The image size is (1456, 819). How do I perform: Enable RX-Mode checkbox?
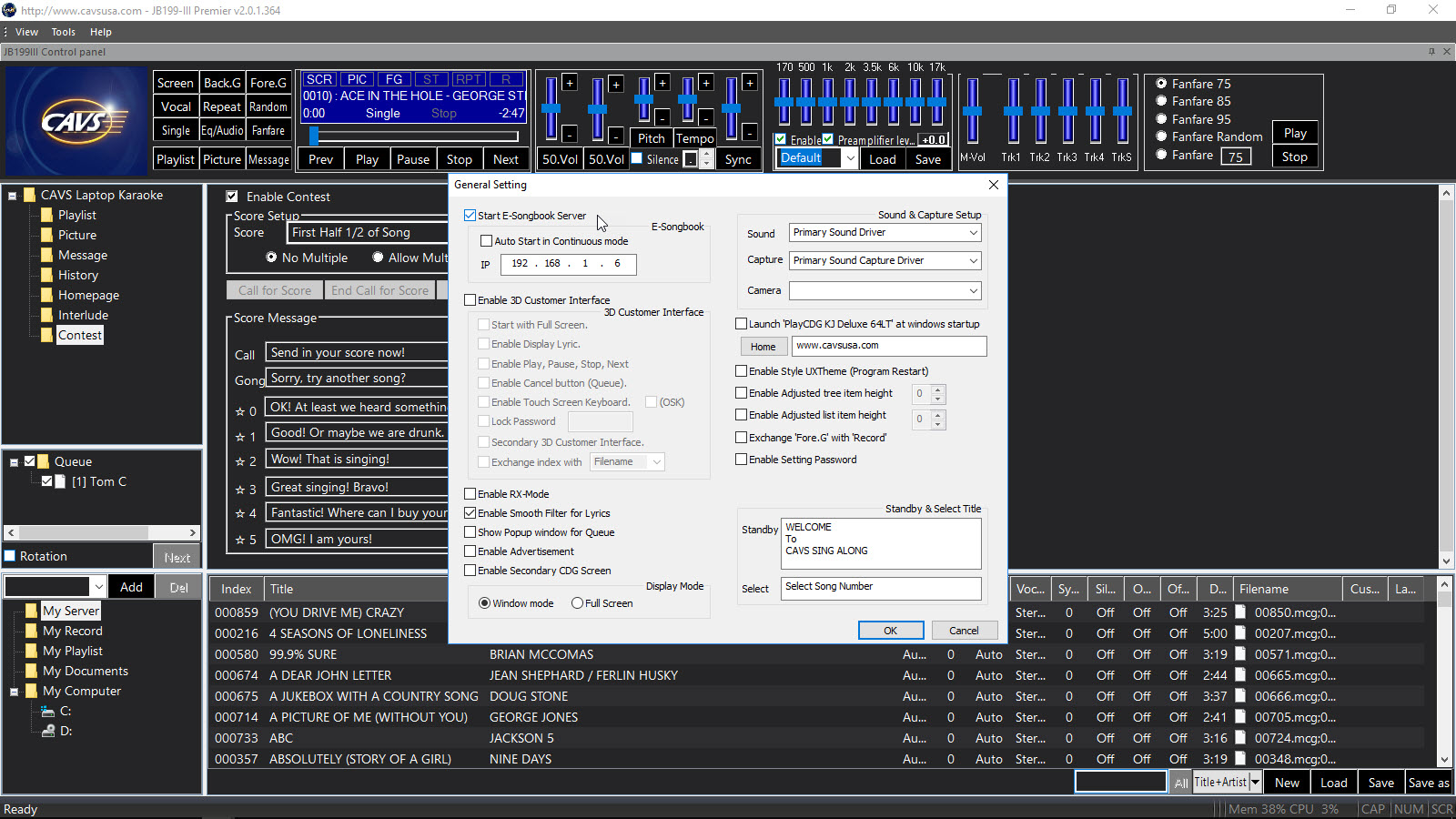470,494
